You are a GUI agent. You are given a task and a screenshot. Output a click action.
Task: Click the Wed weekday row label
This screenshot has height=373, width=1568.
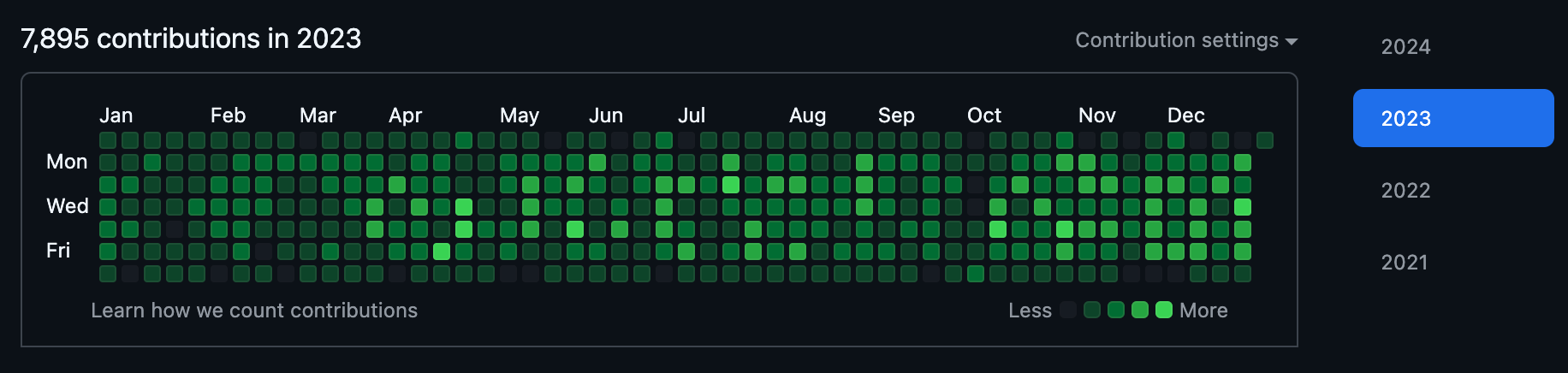pyautogui.click(x=68, y=206)
